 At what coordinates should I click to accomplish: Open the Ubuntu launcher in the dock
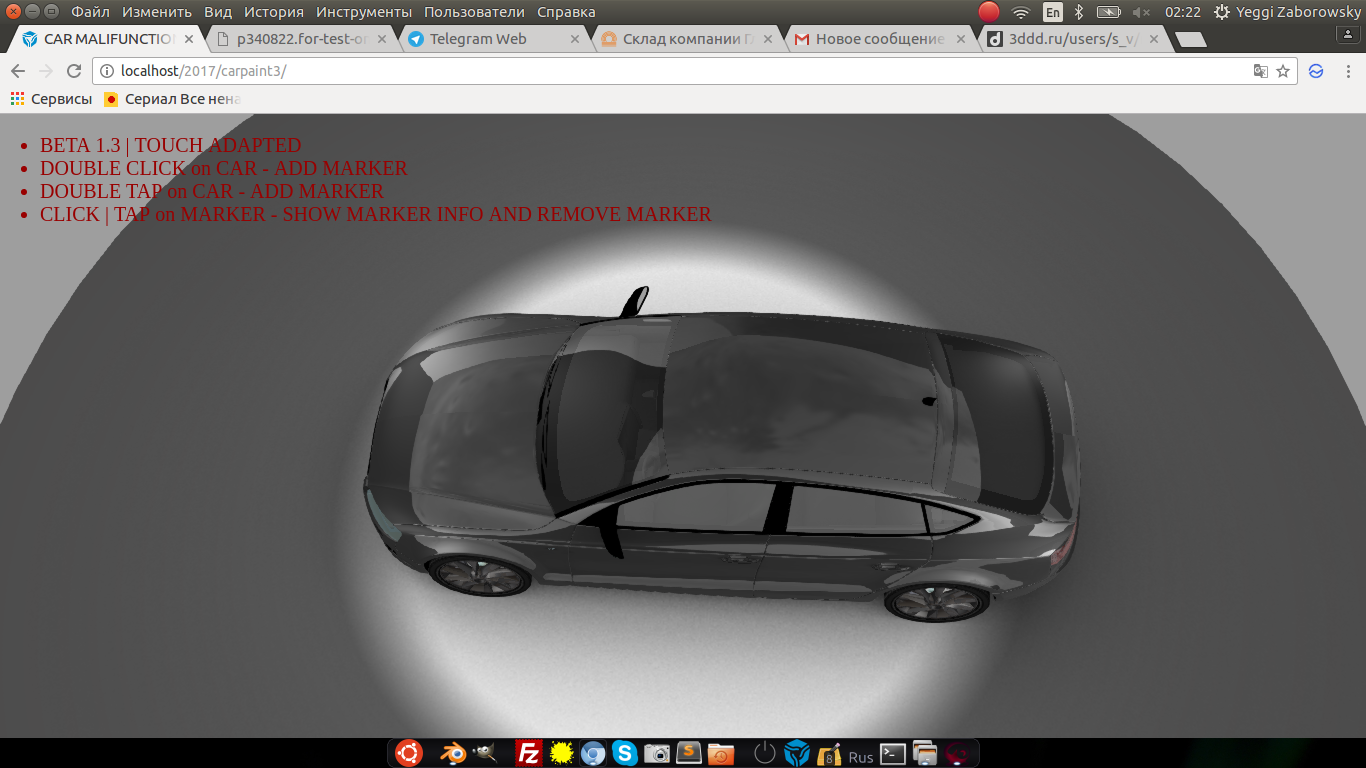pos(409,753)
